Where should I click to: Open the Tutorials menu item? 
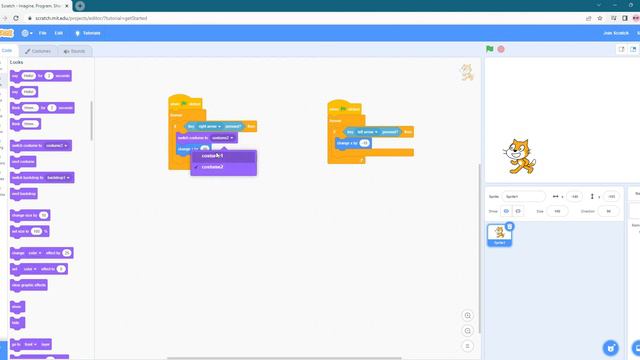point(88,33)
